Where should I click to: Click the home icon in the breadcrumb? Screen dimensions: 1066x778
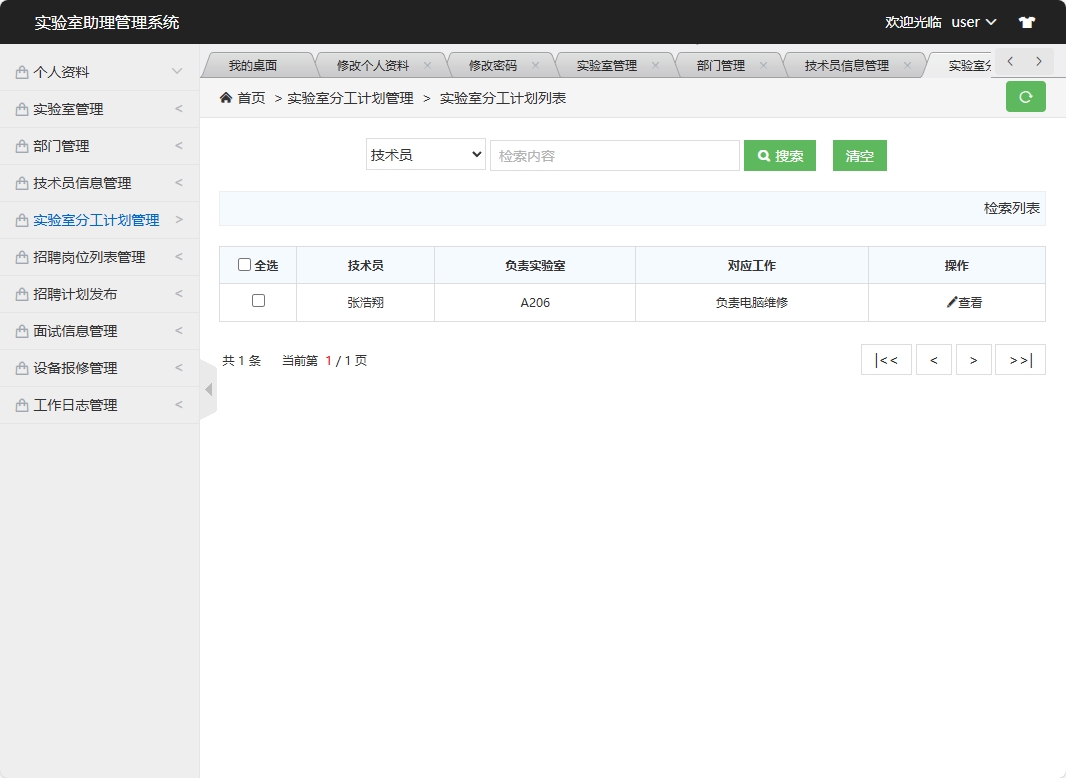(227, 98)
